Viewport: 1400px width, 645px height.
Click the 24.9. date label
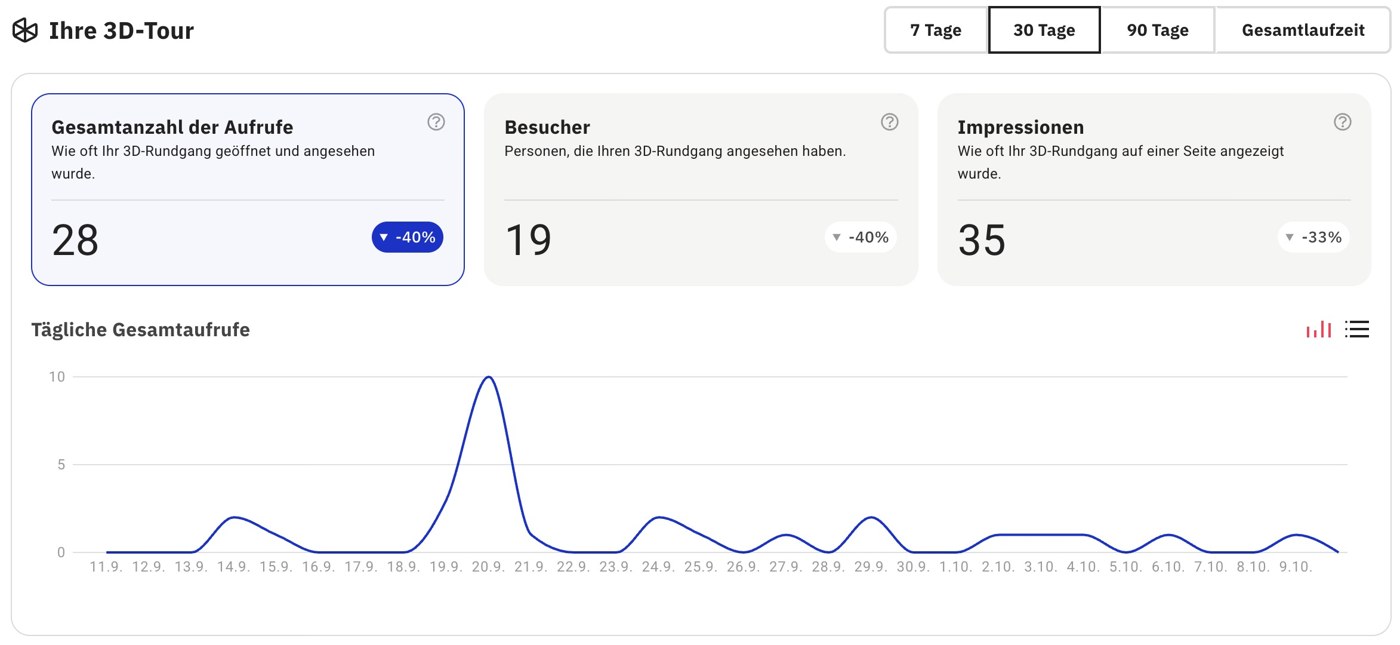pos(658,567)
